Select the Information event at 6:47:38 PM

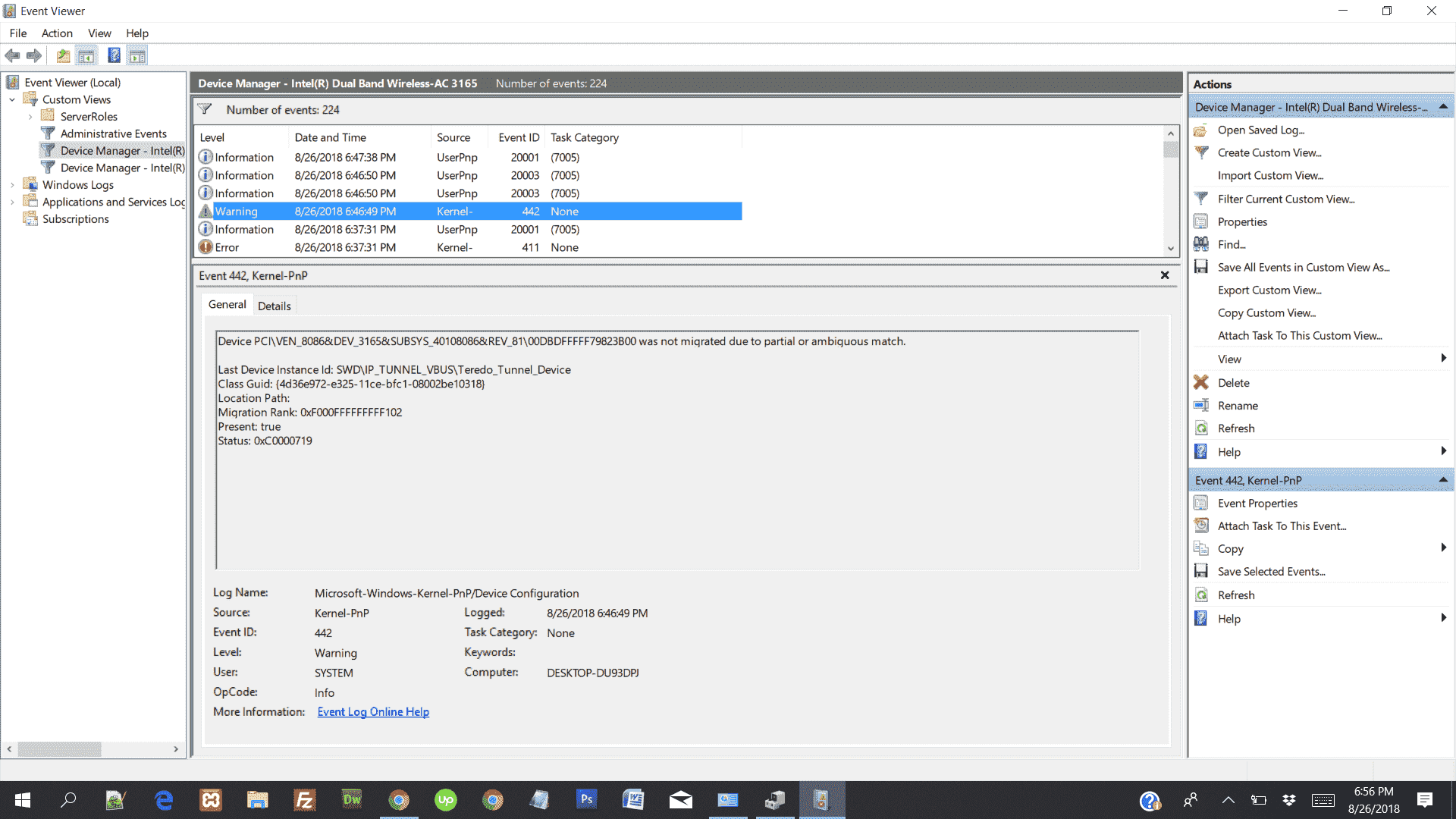(x=469, y=157)
